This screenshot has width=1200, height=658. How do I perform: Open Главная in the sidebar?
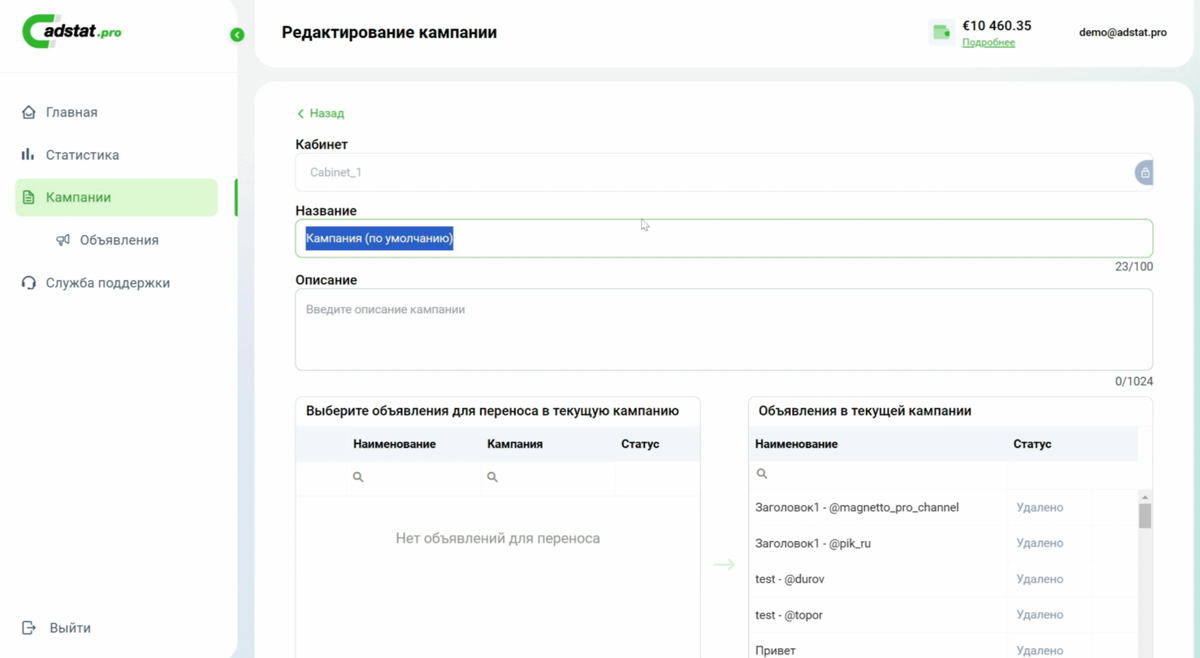coord(72,112)
